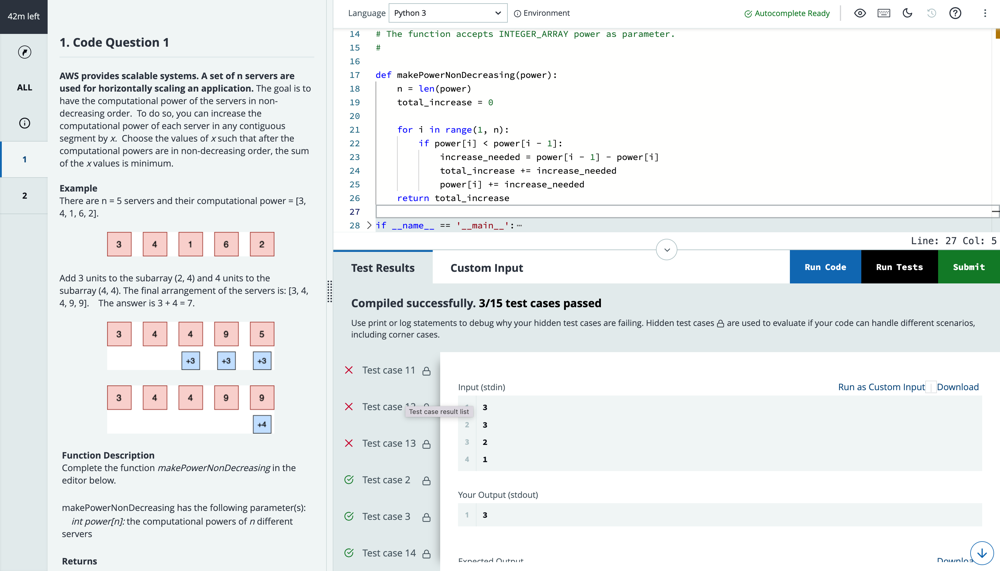This screenshot has width=1000, height=571.
Task: Click the compass icon in left sidebar
Action: point(24,52)
